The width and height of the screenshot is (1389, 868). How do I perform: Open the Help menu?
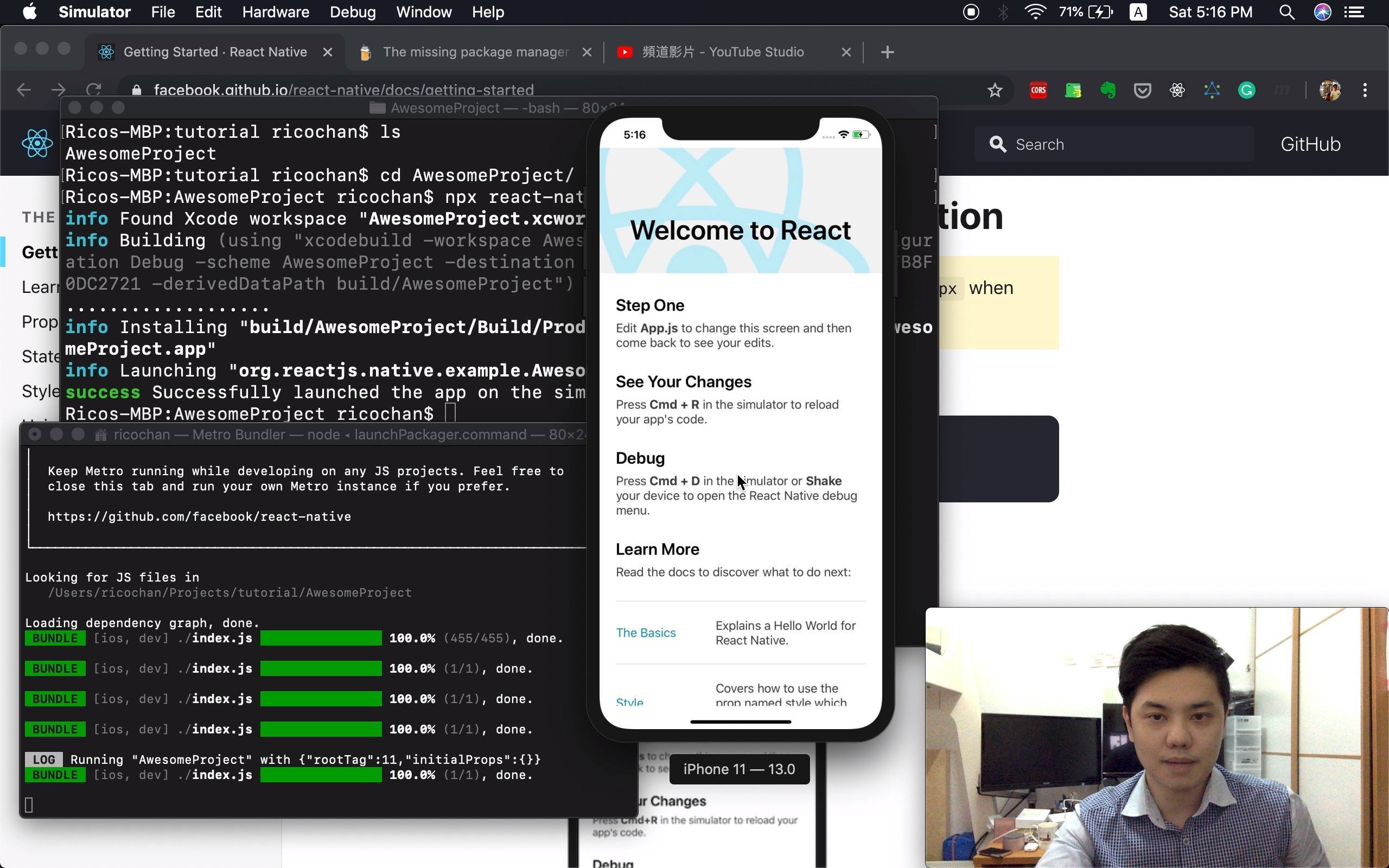(488, 12)
